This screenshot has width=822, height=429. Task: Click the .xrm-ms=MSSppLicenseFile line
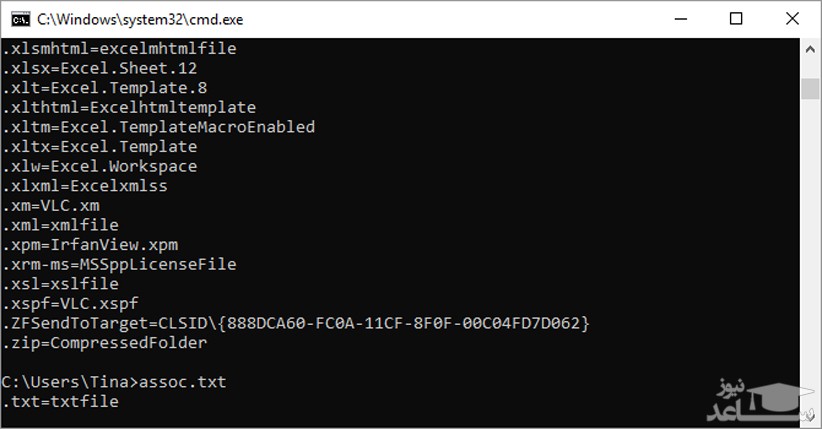pos(119,264)
